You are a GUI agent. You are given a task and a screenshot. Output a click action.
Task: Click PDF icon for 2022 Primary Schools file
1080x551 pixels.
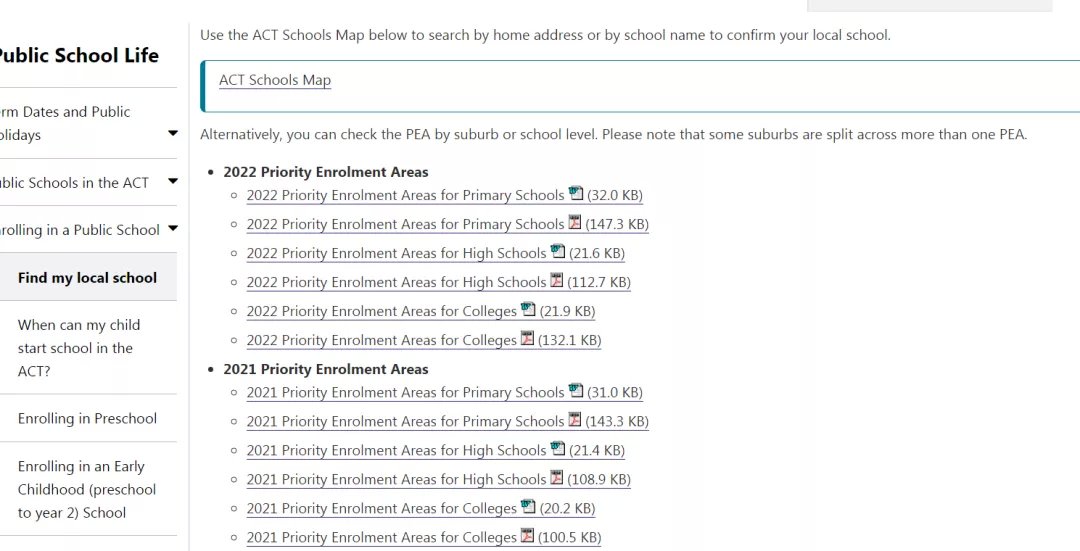tap(574, 222)
